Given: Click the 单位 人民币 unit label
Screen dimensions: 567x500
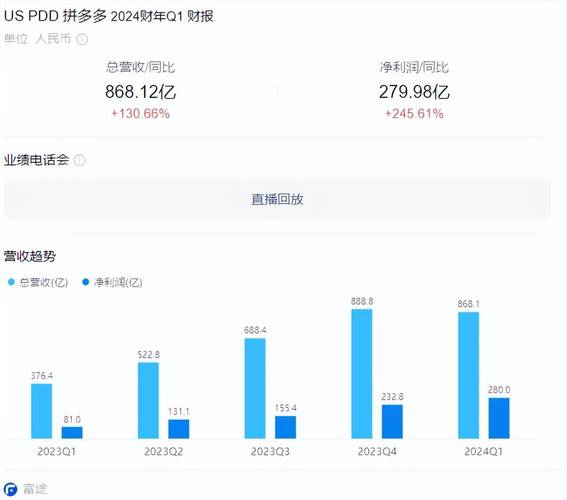Looking at the screenshot, I should point(38,39).
